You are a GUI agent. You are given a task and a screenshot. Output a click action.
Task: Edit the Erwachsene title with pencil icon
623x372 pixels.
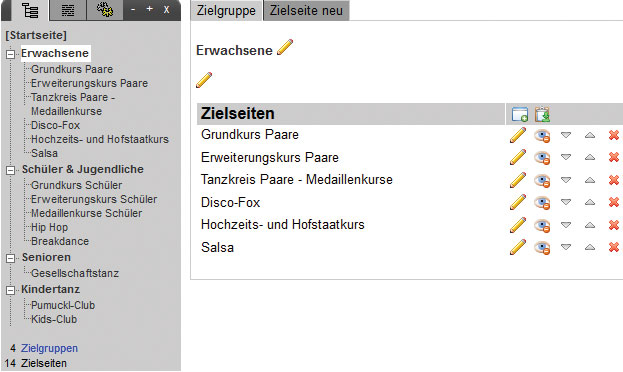point(285,47)
